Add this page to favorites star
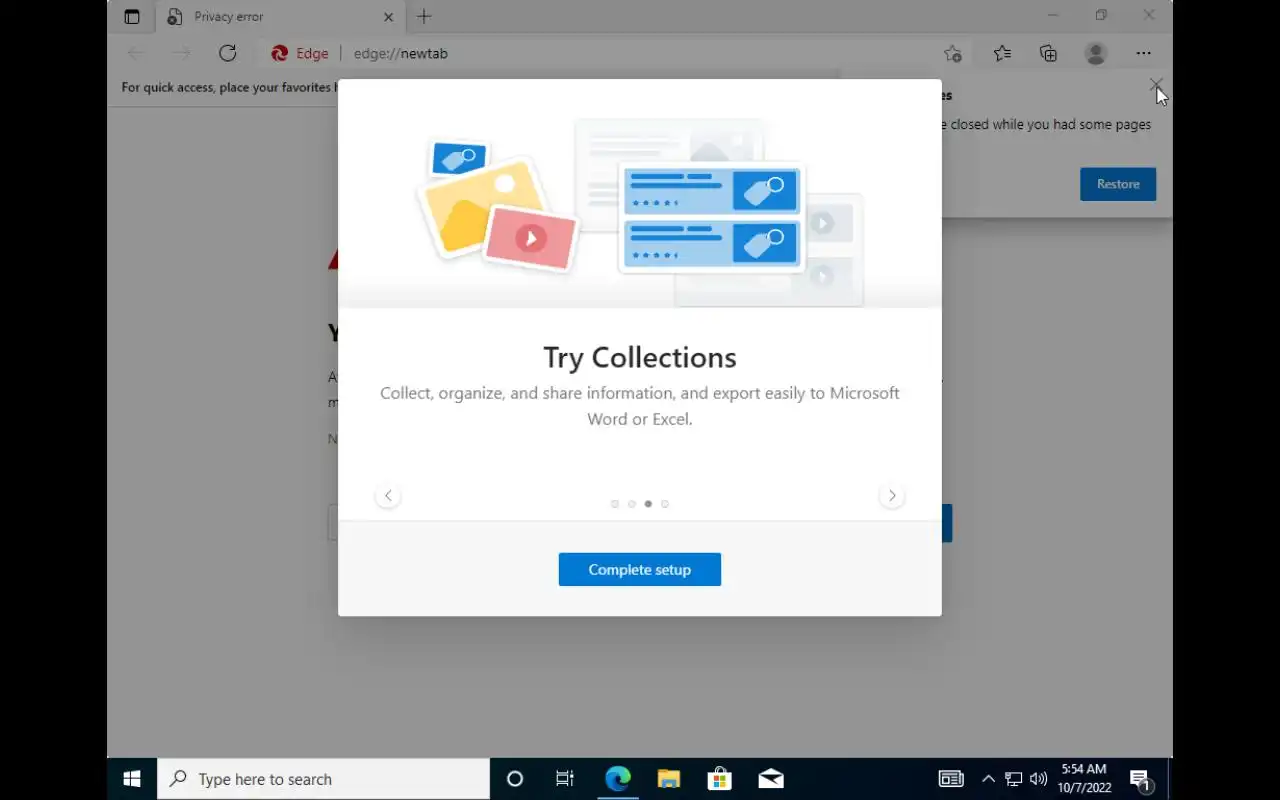Viewport: 1280px width, 800px height. [952, 53]
